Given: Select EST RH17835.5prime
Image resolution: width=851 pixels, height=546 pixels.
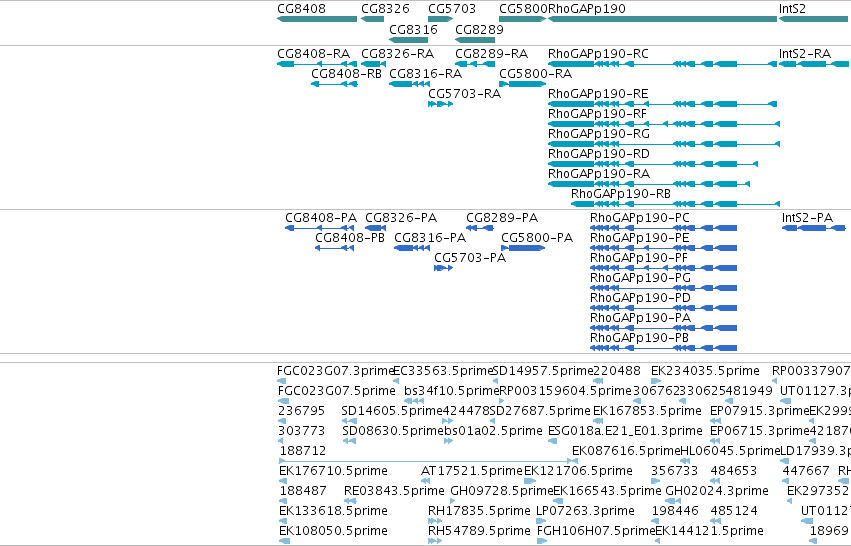Looking at the screenshot, I should click(435, 521).
